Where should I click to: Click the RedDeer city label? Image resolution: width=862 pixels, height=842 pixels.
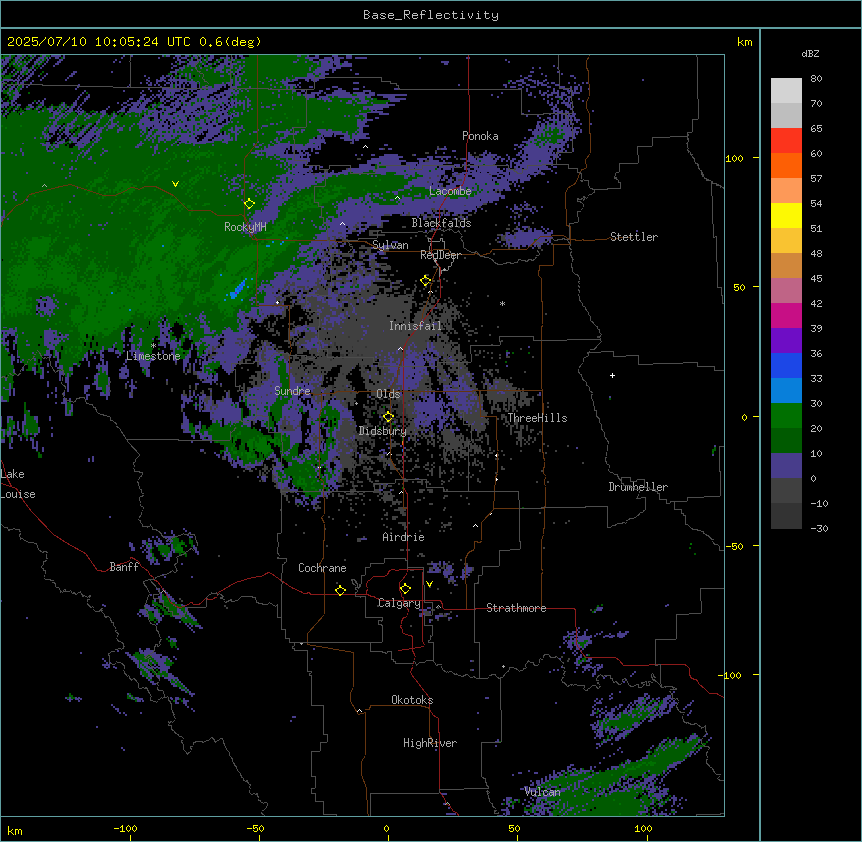click(x=440, y=255)
